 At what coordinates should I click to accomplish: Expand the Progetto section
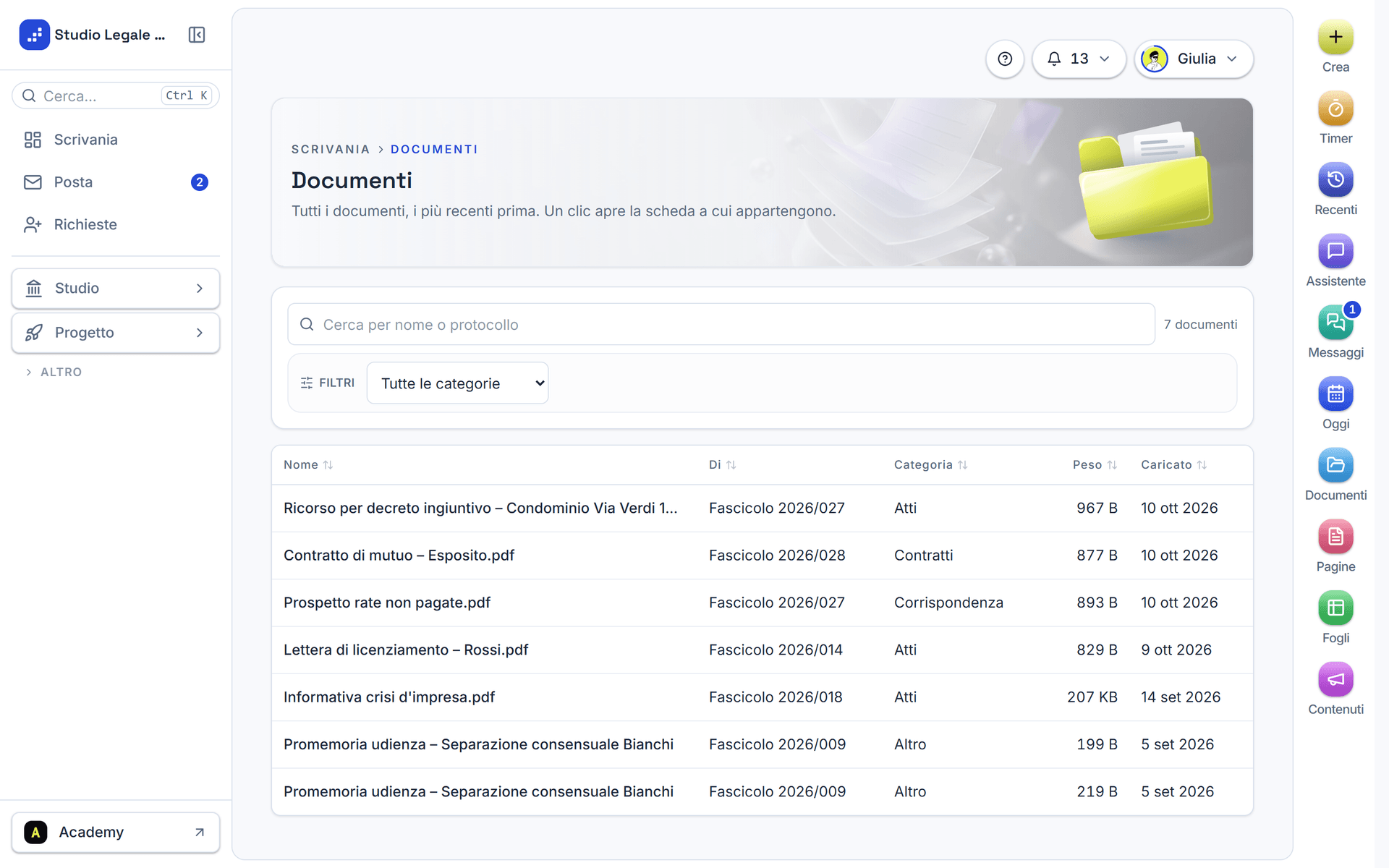point(116,333)
